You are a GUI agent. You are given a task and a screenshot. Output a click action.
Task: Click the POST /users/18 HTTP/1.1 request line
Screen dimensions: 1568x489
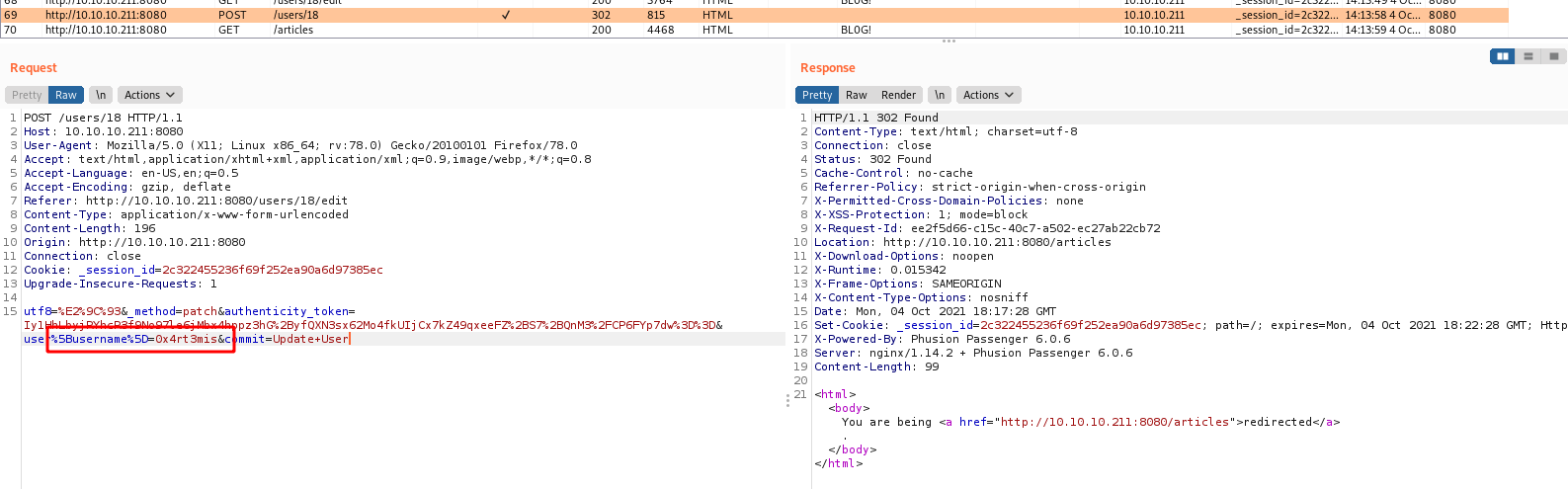click(x=103, y=118)
